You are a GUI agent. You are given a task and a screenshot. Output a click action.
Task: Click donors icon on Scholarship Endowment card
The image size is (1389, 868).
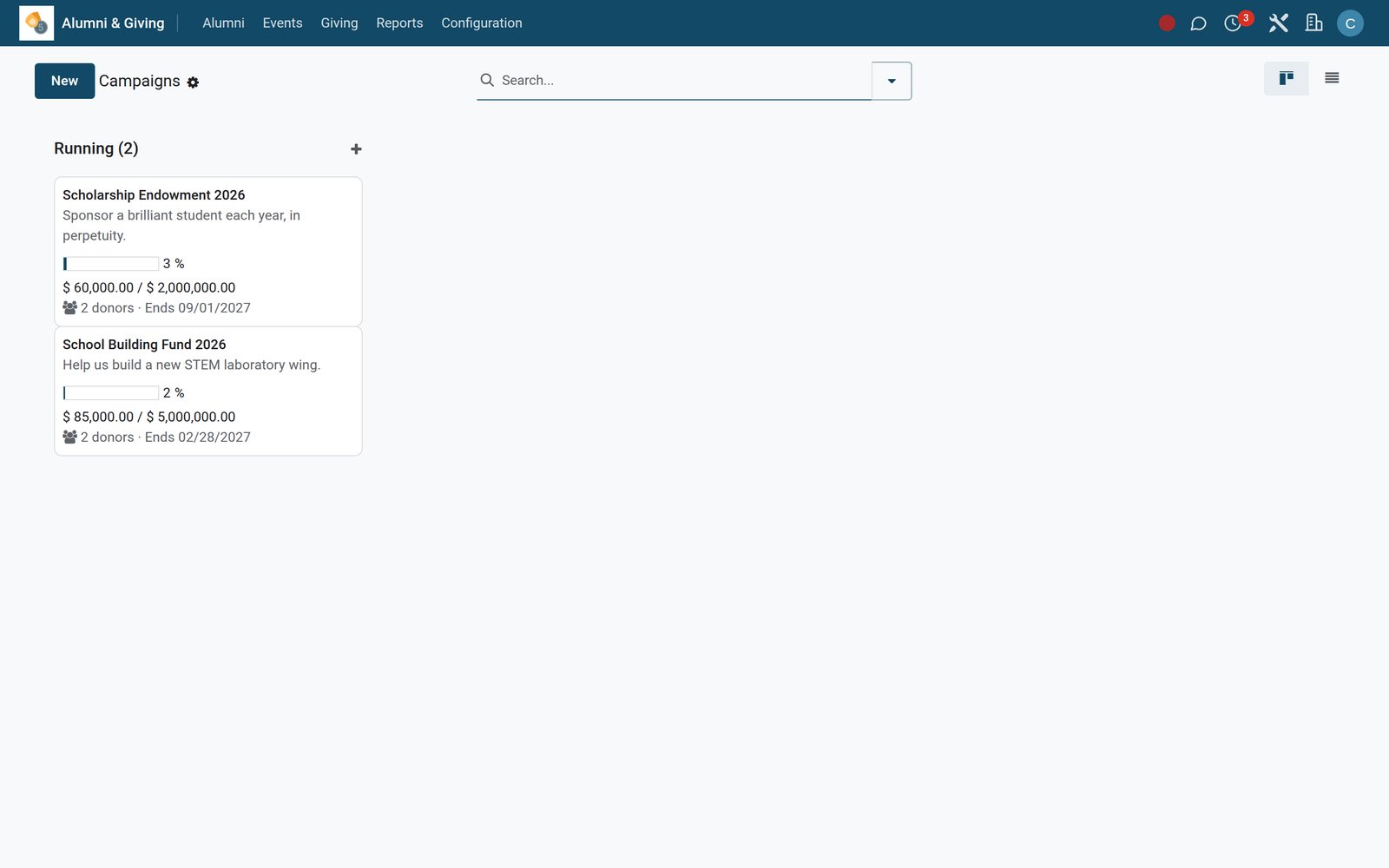coord(70,308)
